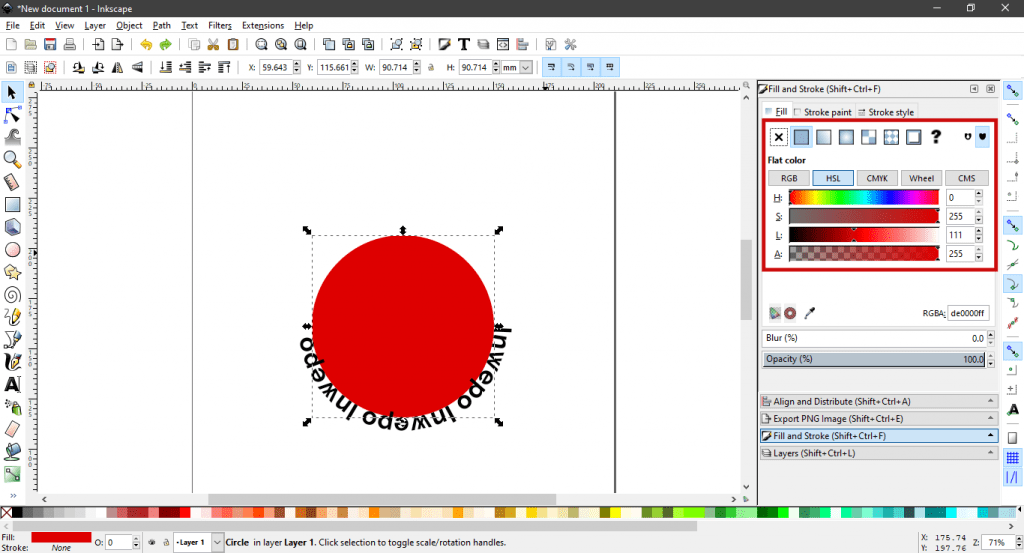Click the Hue gradient slider
The width and height of the screenshot is (1024, 553).
pyautogui.click(x=863, y=198)
